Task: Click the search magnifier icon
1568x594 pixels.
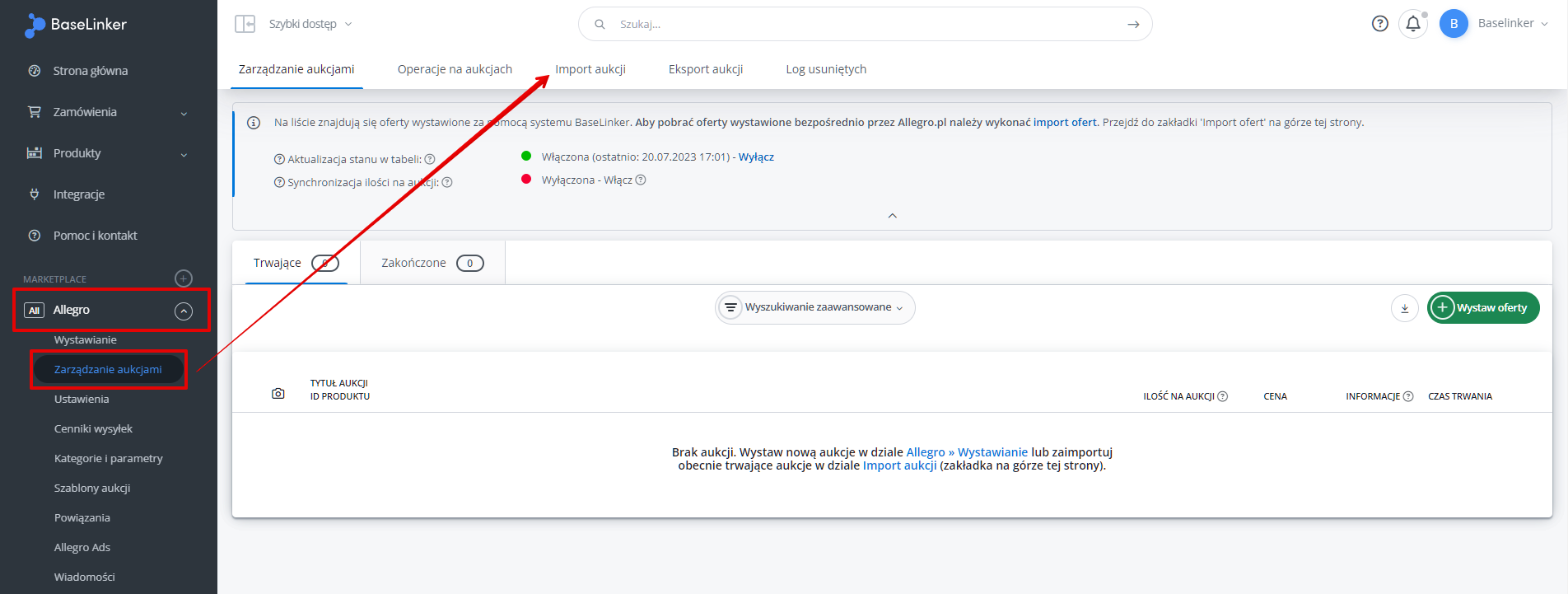Action: coord(600,24)
